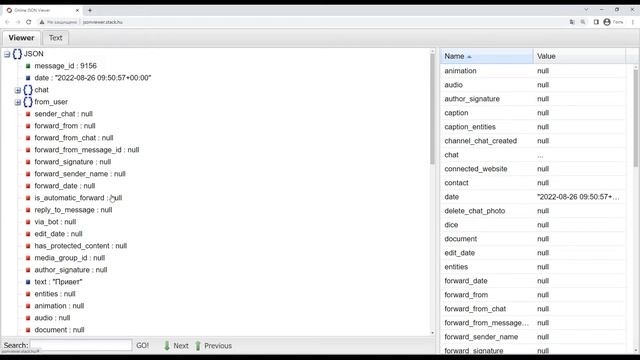Click the Search input field
The width and height of the screenshot is (640, 360).
pos(81,345)
